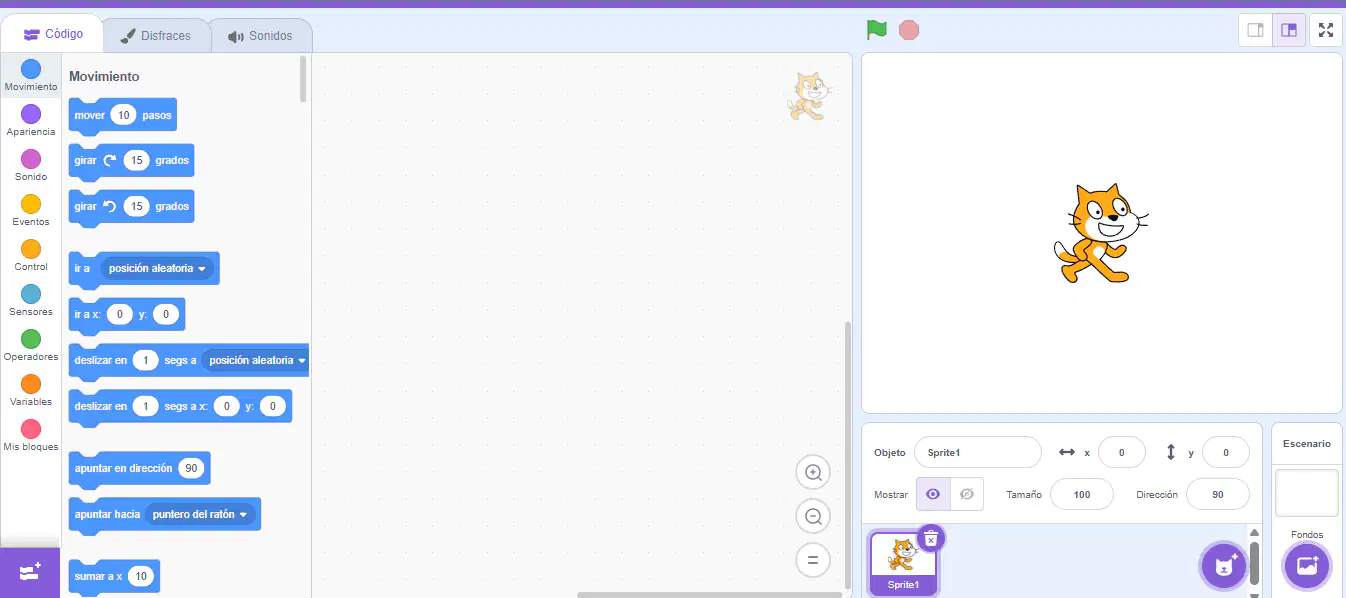
Task: Start the project with the green flag
Action: (877, 30)
